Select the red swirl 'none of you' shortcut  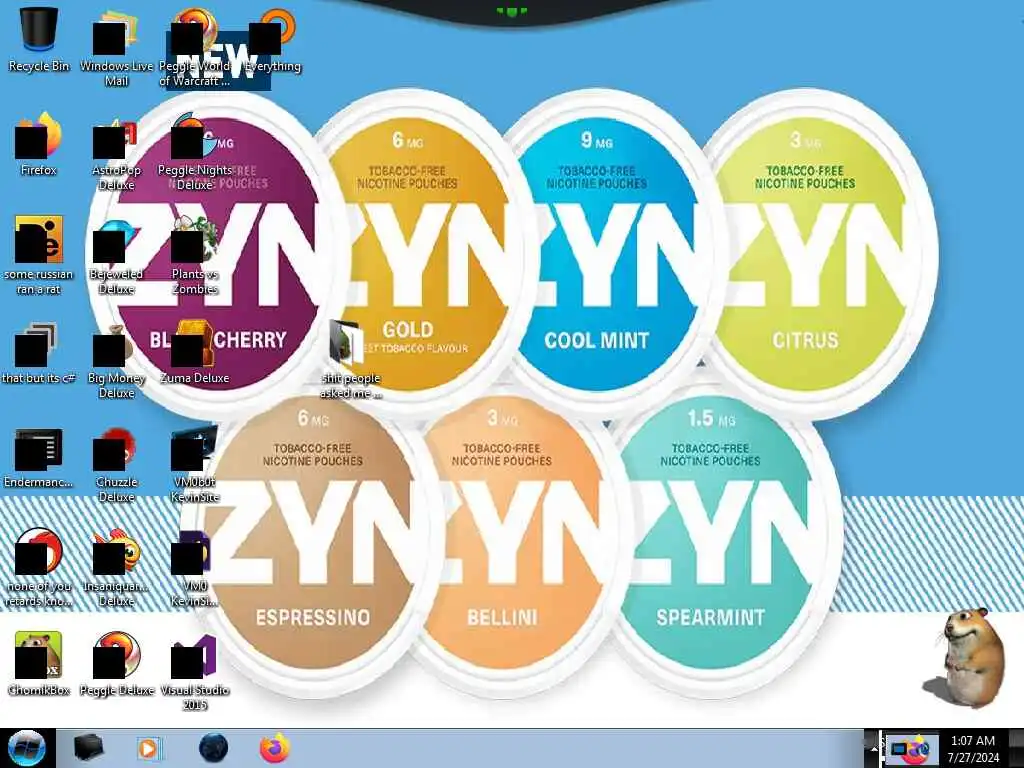pos(39,567)
